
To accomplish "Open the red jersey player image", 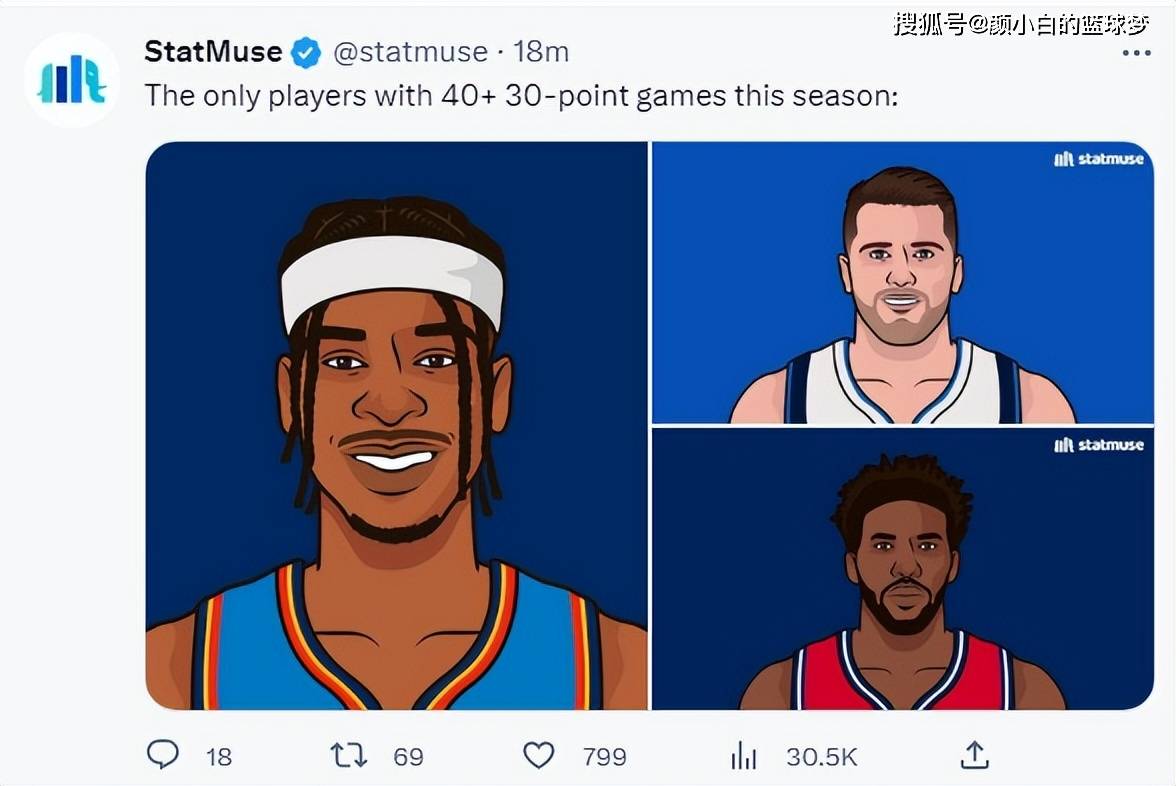I will tap(903, 569).
